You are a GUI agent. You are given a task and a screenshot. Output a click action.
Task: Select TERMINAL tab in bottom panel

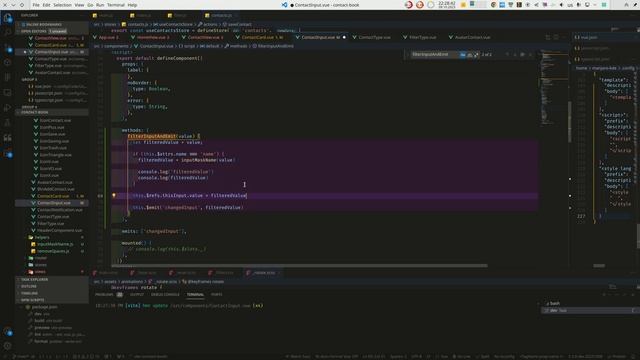point(195,294)
